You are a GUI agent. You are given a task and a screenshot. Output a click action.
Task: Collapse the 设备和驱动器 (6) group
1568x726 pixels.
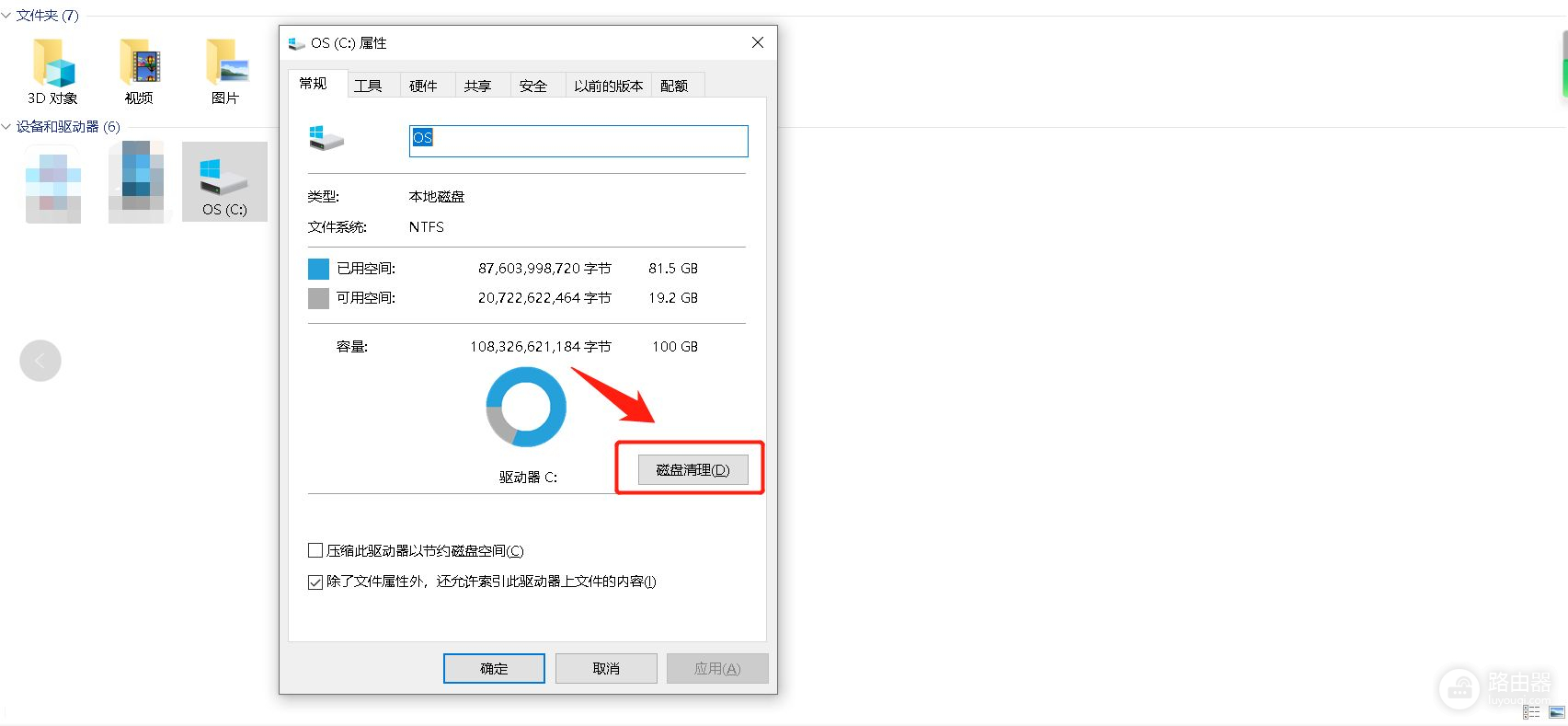[x=6, y=127]
